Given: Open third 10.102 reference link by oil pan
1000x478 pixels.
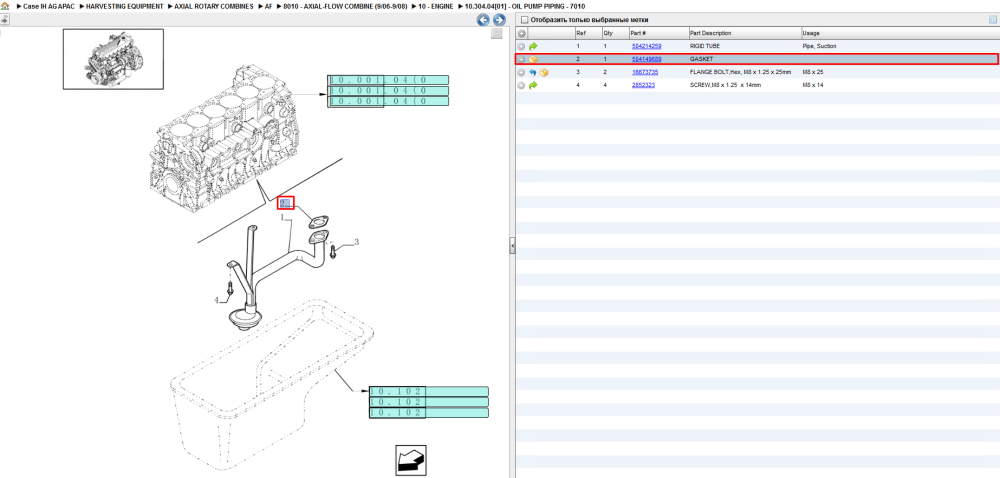Looking at the screenshot, I should click(x=429, y=413).
